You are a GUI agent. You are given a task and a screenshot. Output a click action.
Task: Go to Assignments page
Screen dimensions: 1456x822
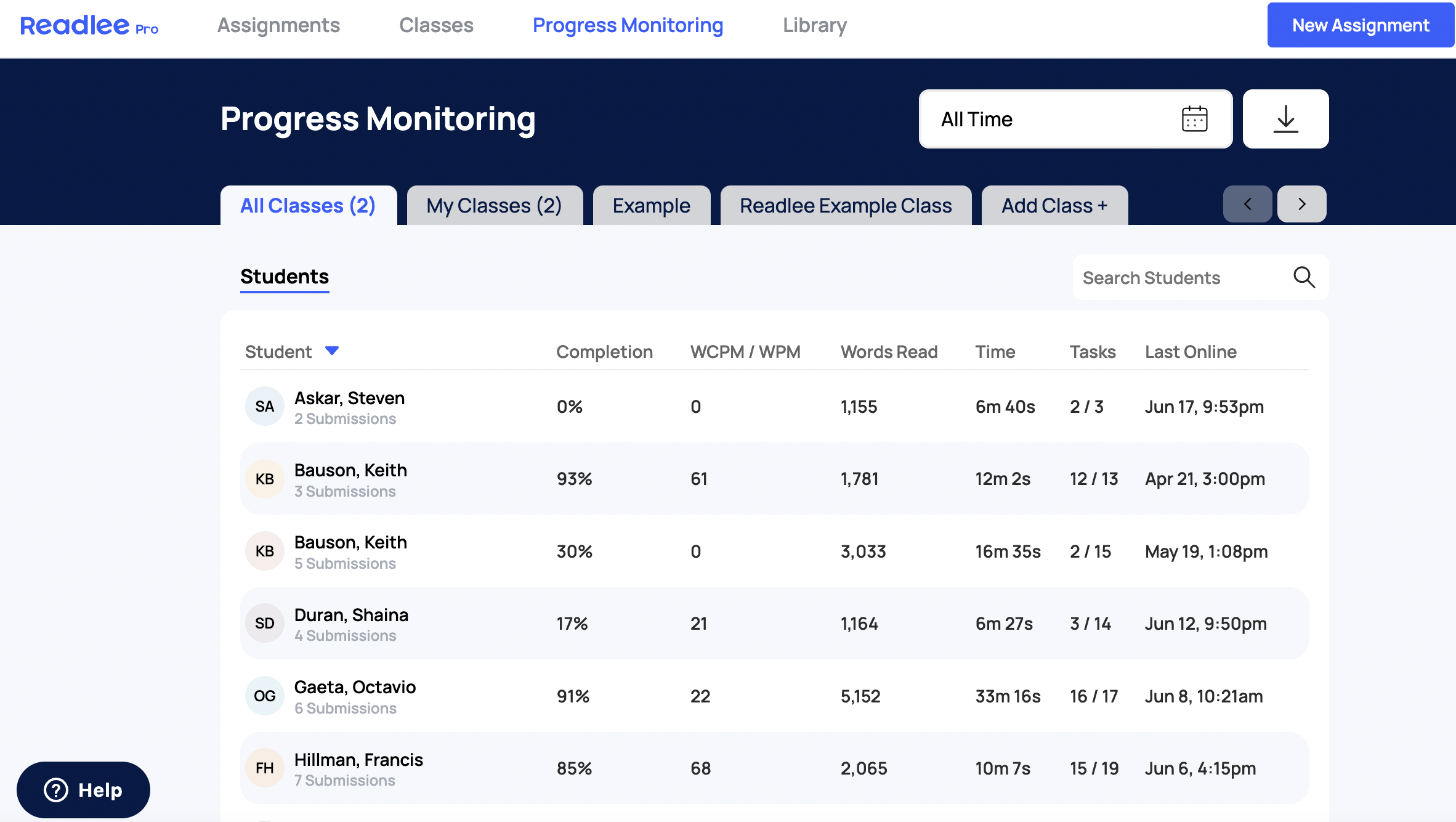pyautogui.click(x=278, y=25)
